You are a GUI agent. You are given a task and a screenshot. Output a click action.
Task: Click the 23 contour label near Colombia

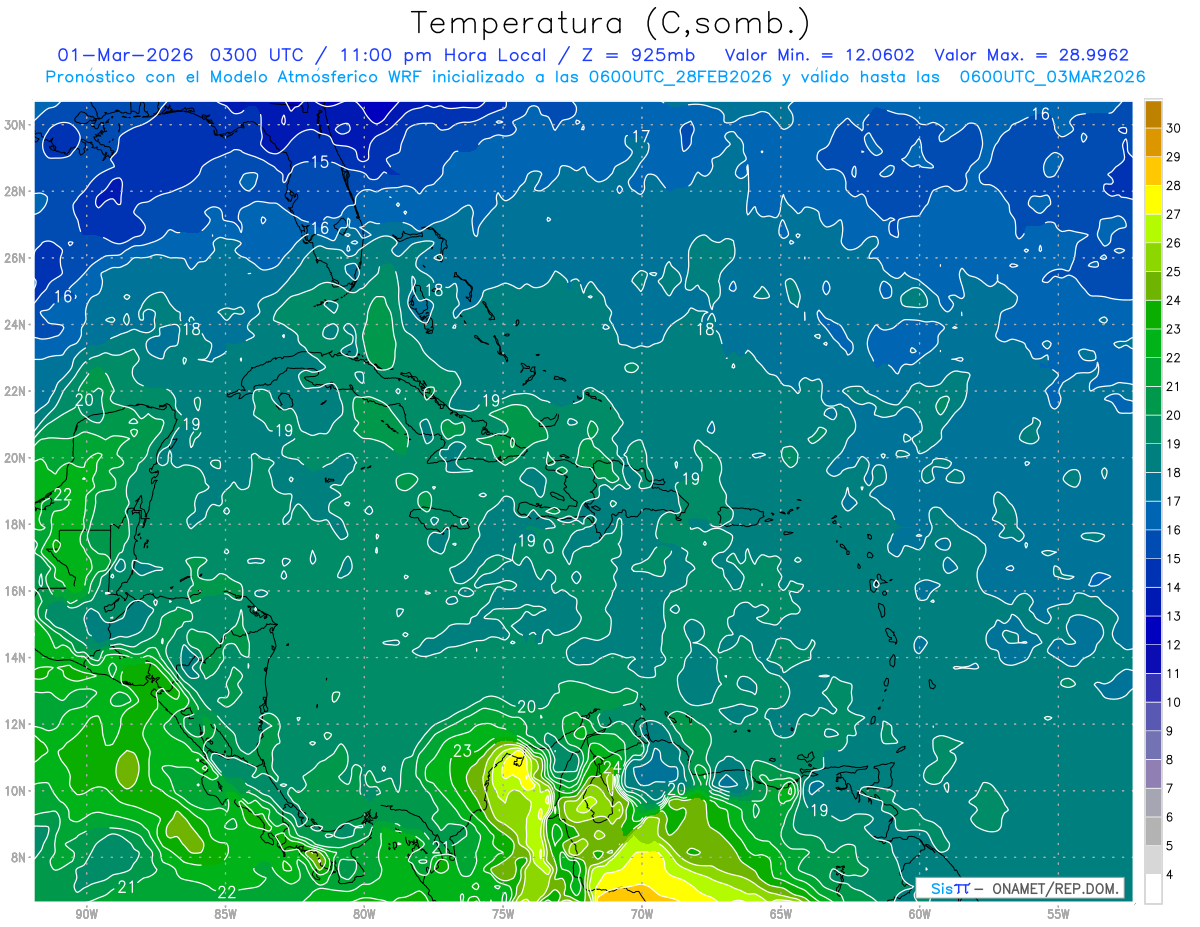click(463, 751)
